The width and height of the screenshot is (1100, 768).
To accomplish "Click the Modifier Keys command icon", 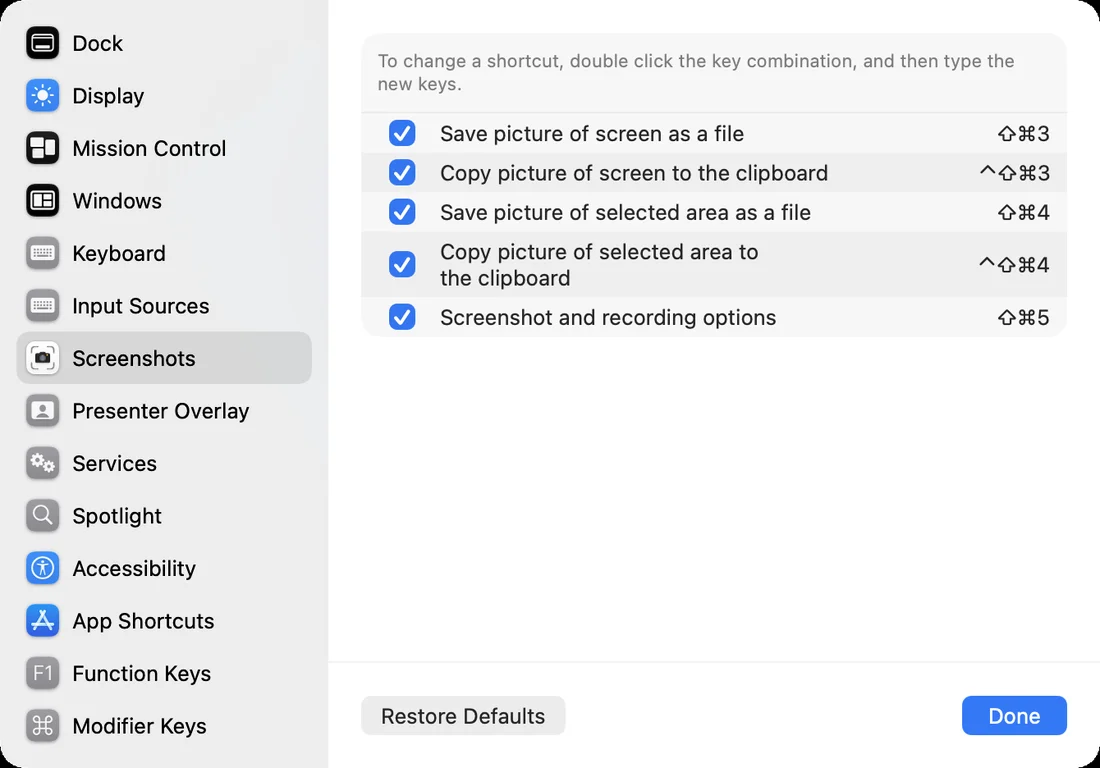I will (43, 725).
